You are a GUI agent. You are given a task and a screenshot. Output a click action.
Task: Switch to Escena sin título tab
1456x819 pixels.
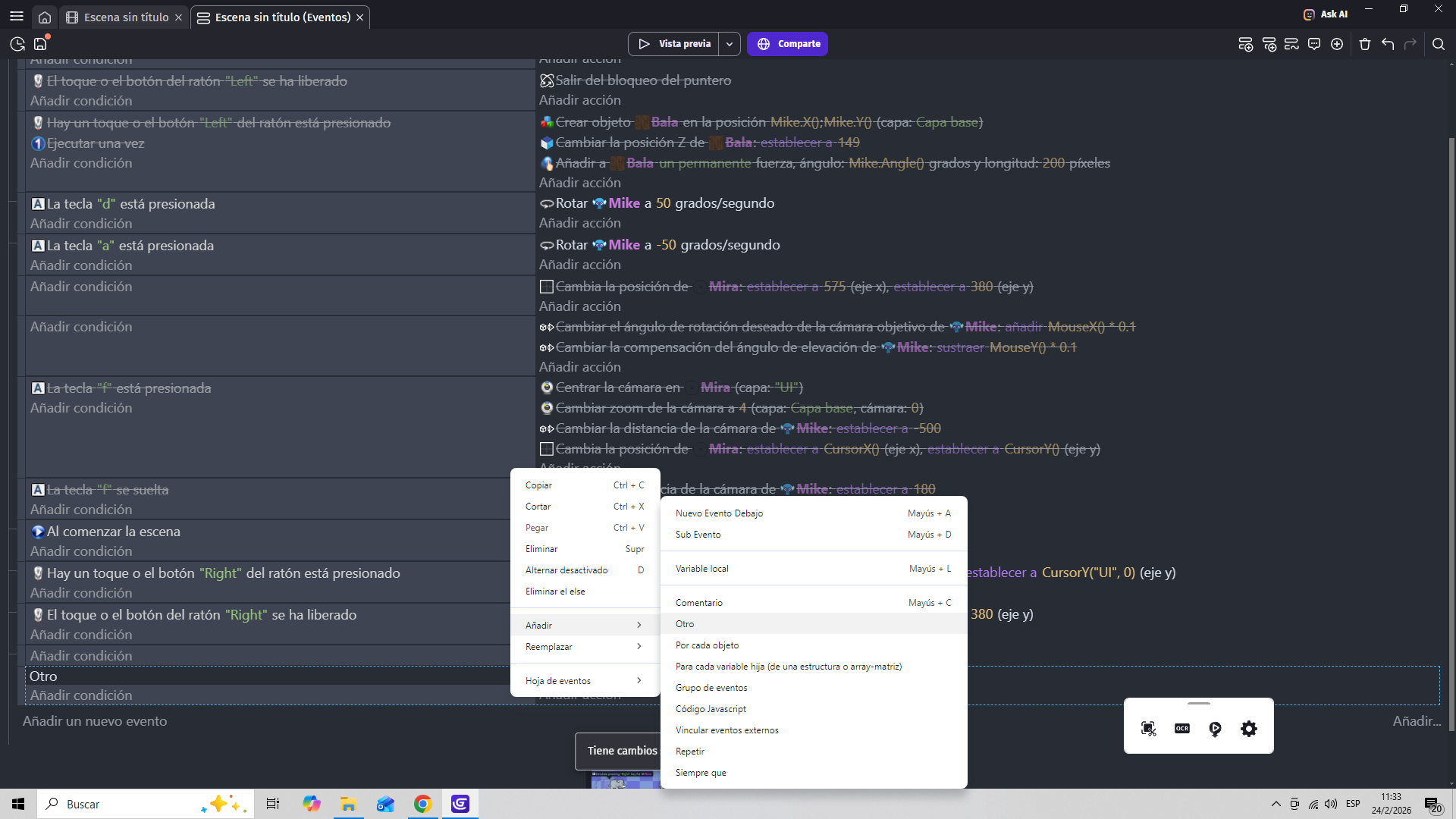pos(126,17)
